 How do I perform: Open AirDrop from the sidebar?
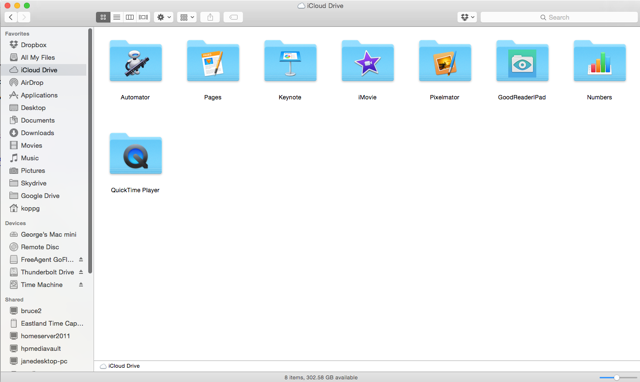click(x=44, y=83)
